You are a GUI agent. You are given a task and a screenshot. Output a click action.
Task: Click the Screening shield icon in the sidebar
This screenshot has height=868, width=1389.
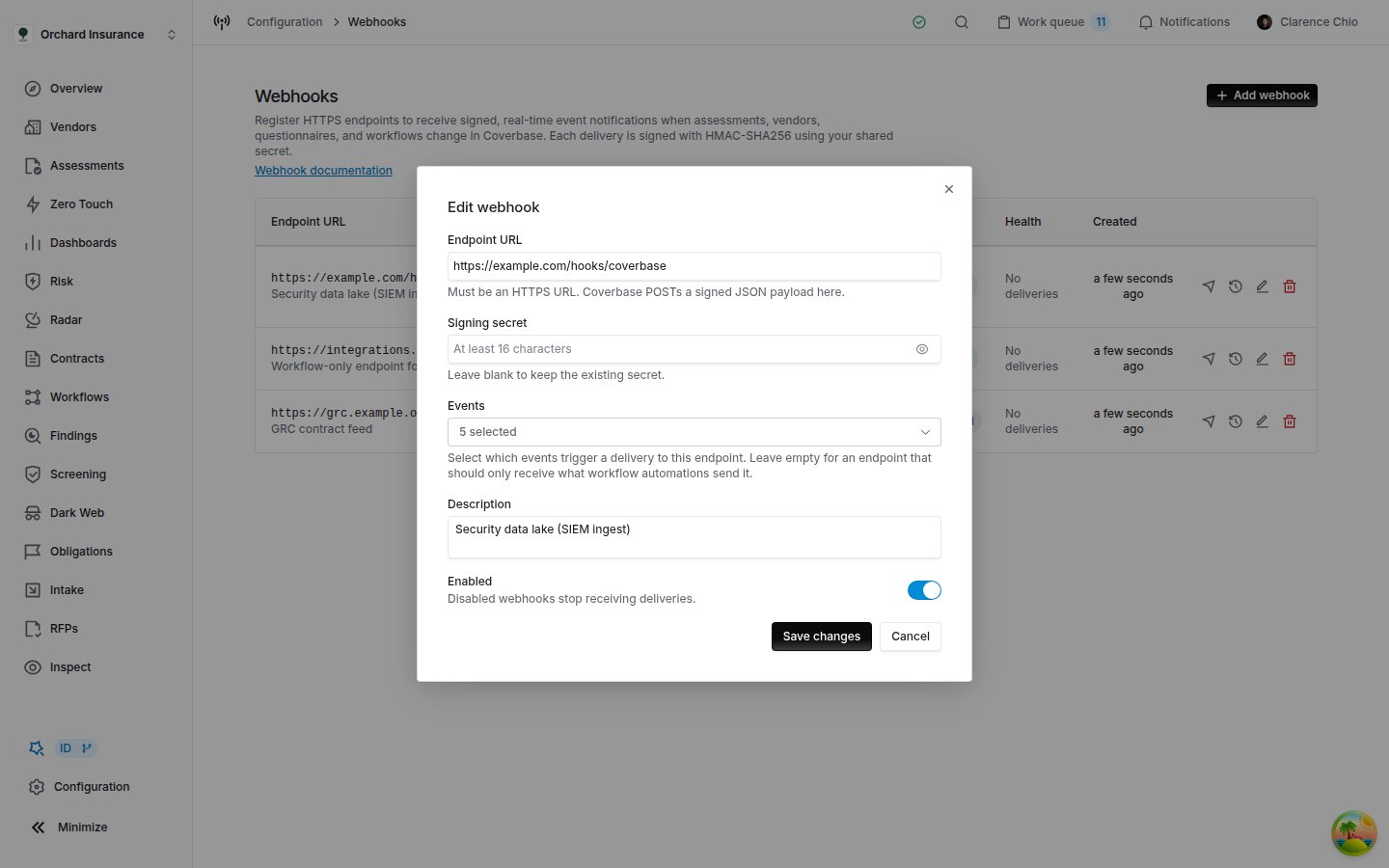[33, 475]
